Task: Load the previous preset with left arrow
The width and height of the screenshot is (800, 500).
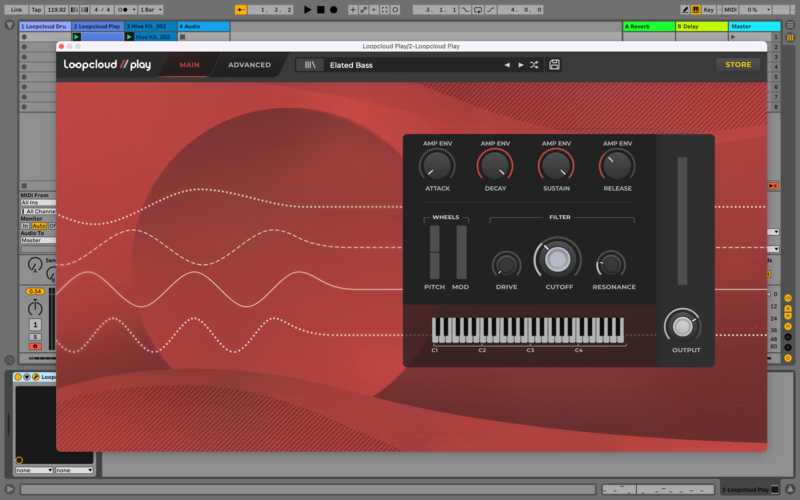Action: tap(507, 65)
